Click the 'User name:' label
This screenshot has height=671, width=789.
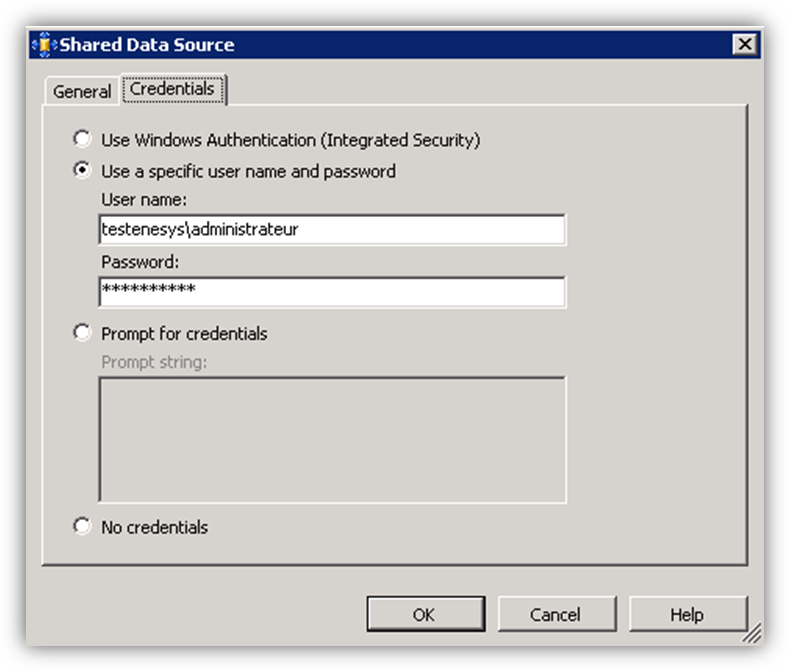[x=150, y=201]
